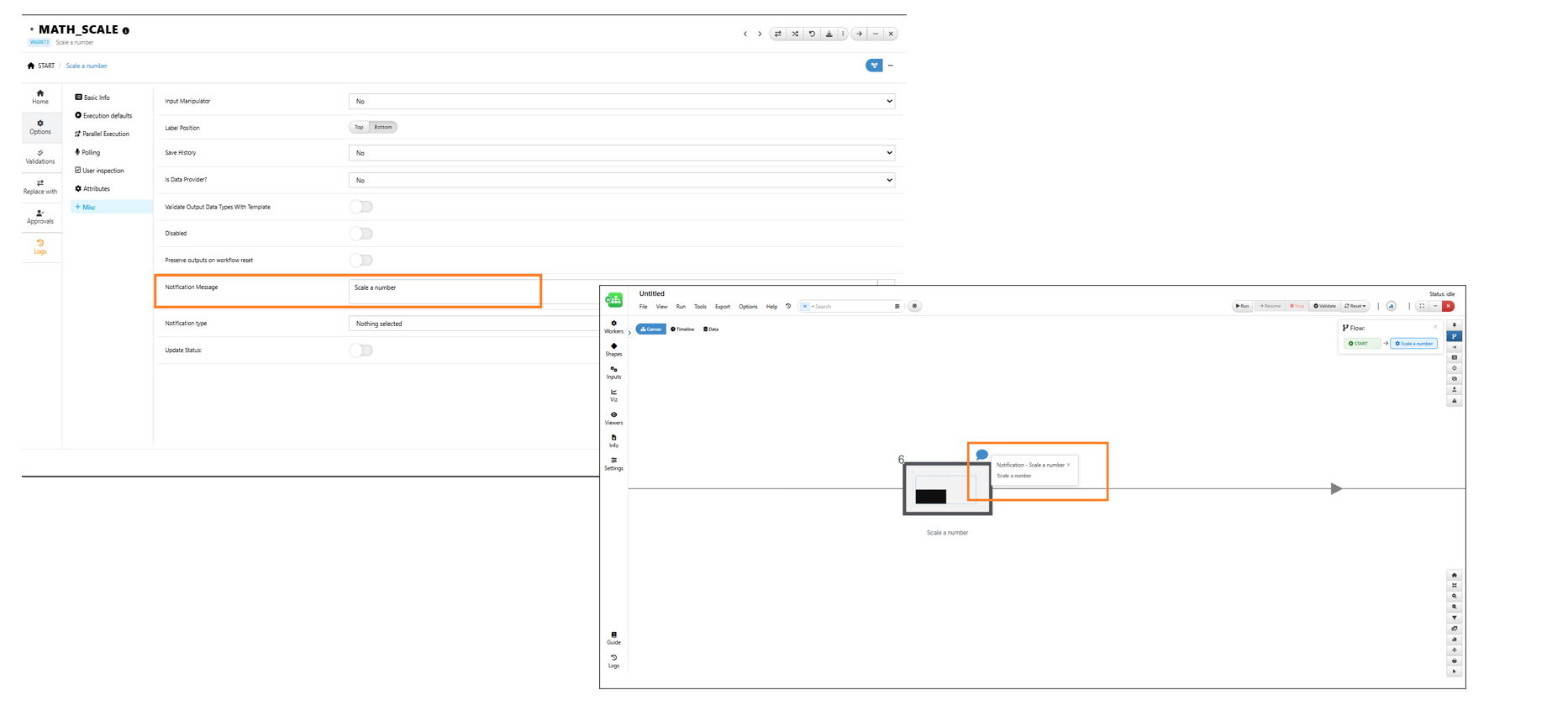Open Logs in the MATH_SCALE sidebar
This screenshot has height=706, width=1568.
point(39,246)
